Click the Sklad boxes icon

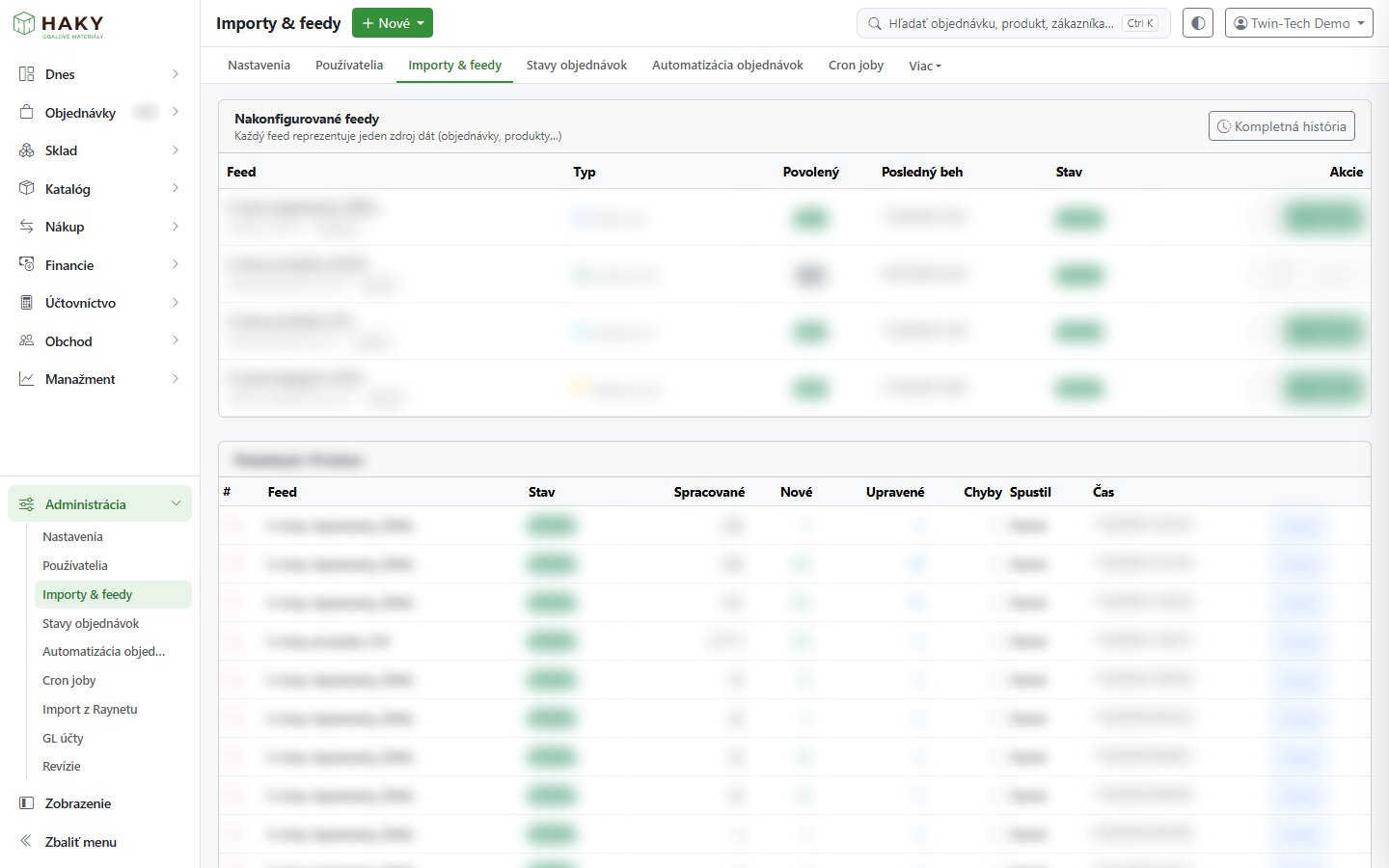[x=27, y=150]
